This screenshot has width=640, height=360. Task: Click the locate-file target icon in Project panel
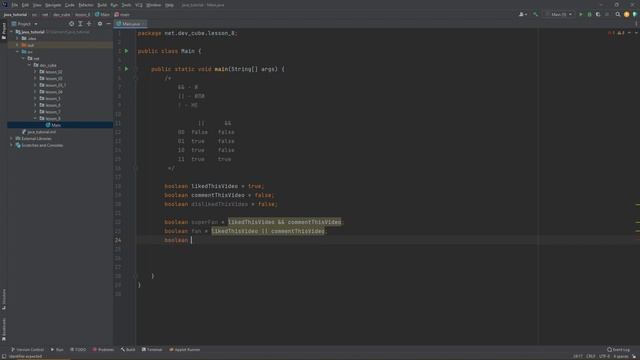(72, 24)
